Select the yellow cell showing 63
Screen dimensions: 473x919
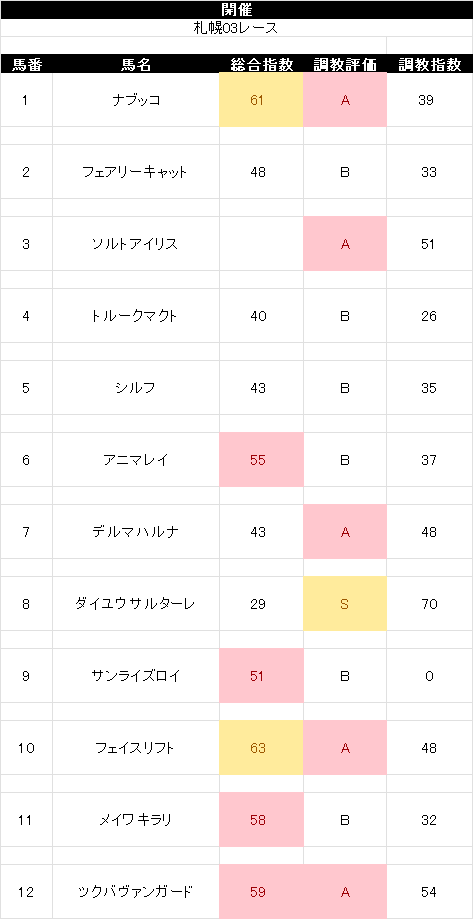pyautogui.click(x=261, y=748)
